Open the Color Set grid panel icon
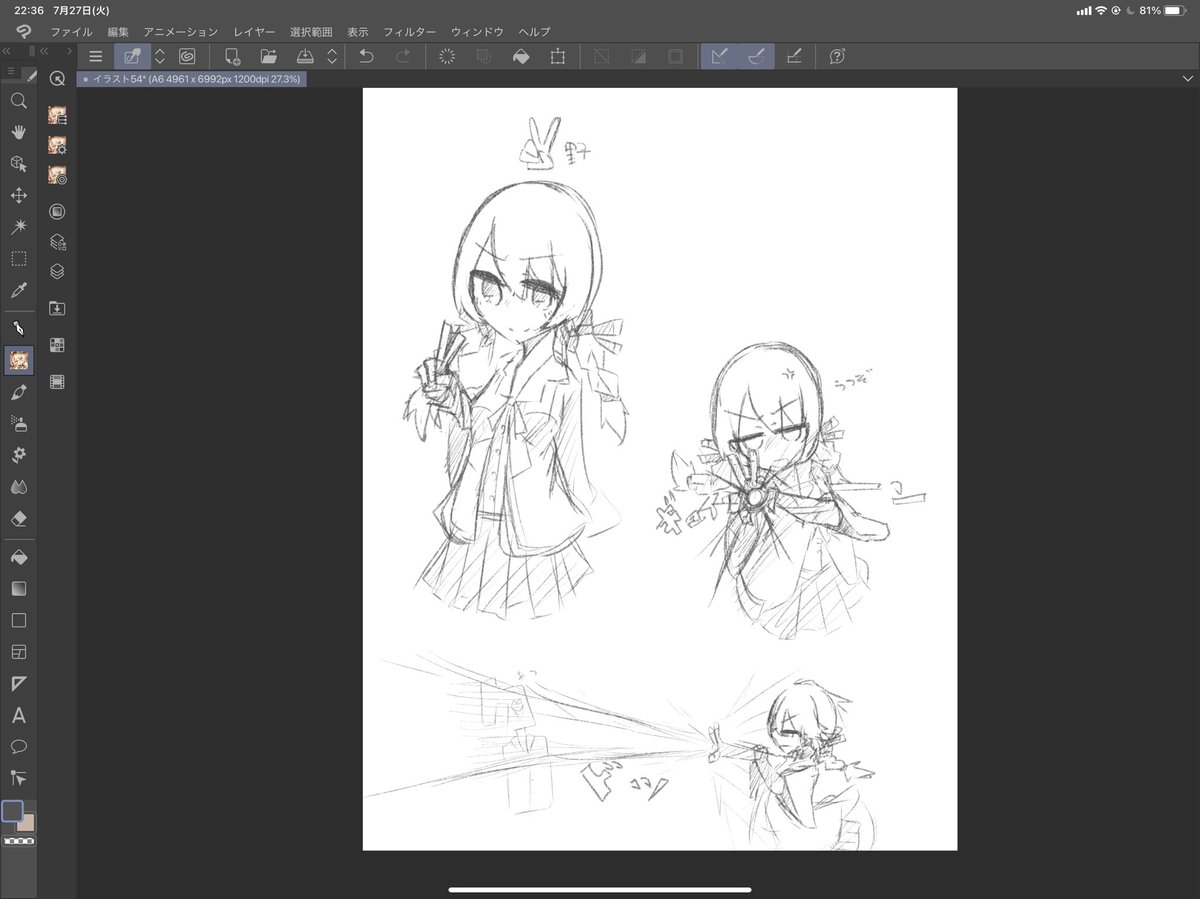 coord(57,345)
